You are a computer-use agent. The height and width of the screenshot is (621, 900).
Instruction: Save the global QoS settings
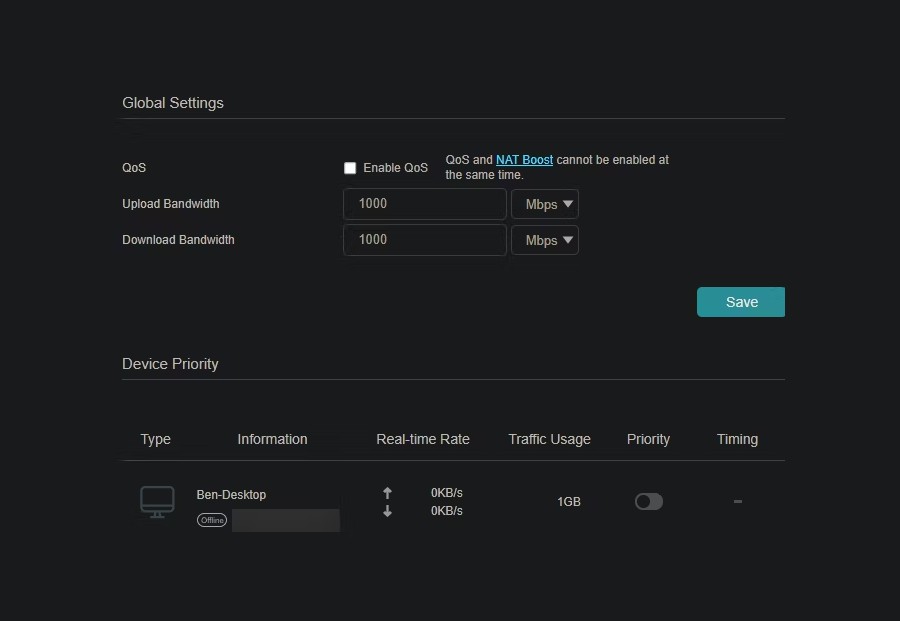740,302
